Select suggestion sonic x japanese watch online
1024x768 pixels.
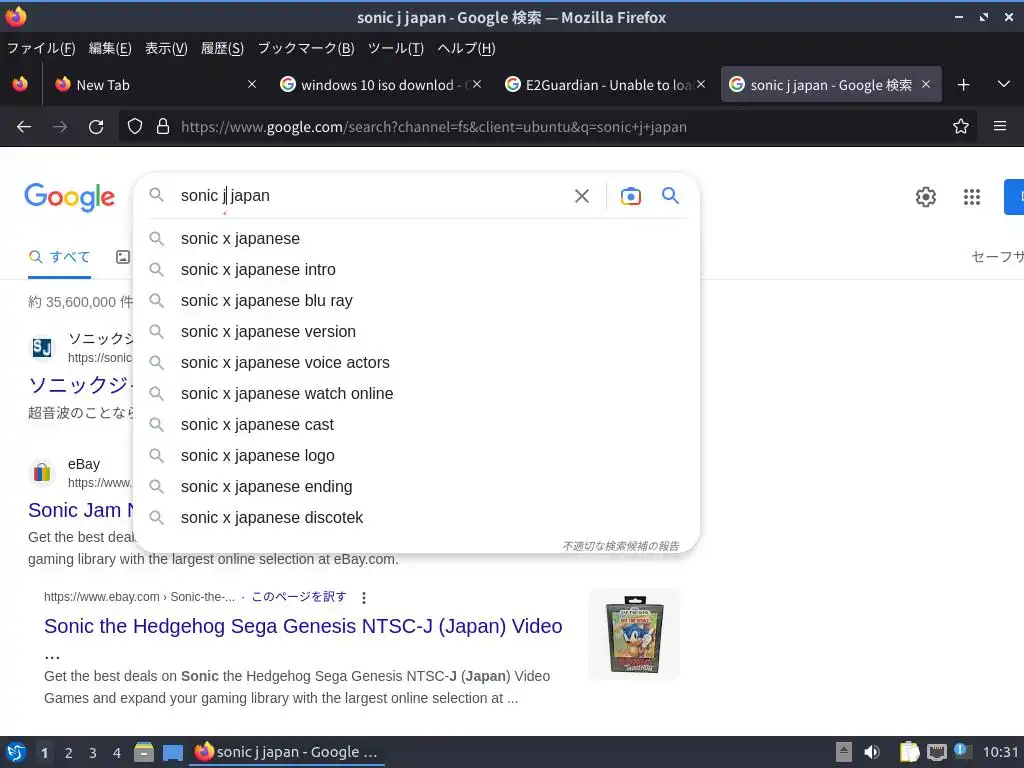coord(416,393)
